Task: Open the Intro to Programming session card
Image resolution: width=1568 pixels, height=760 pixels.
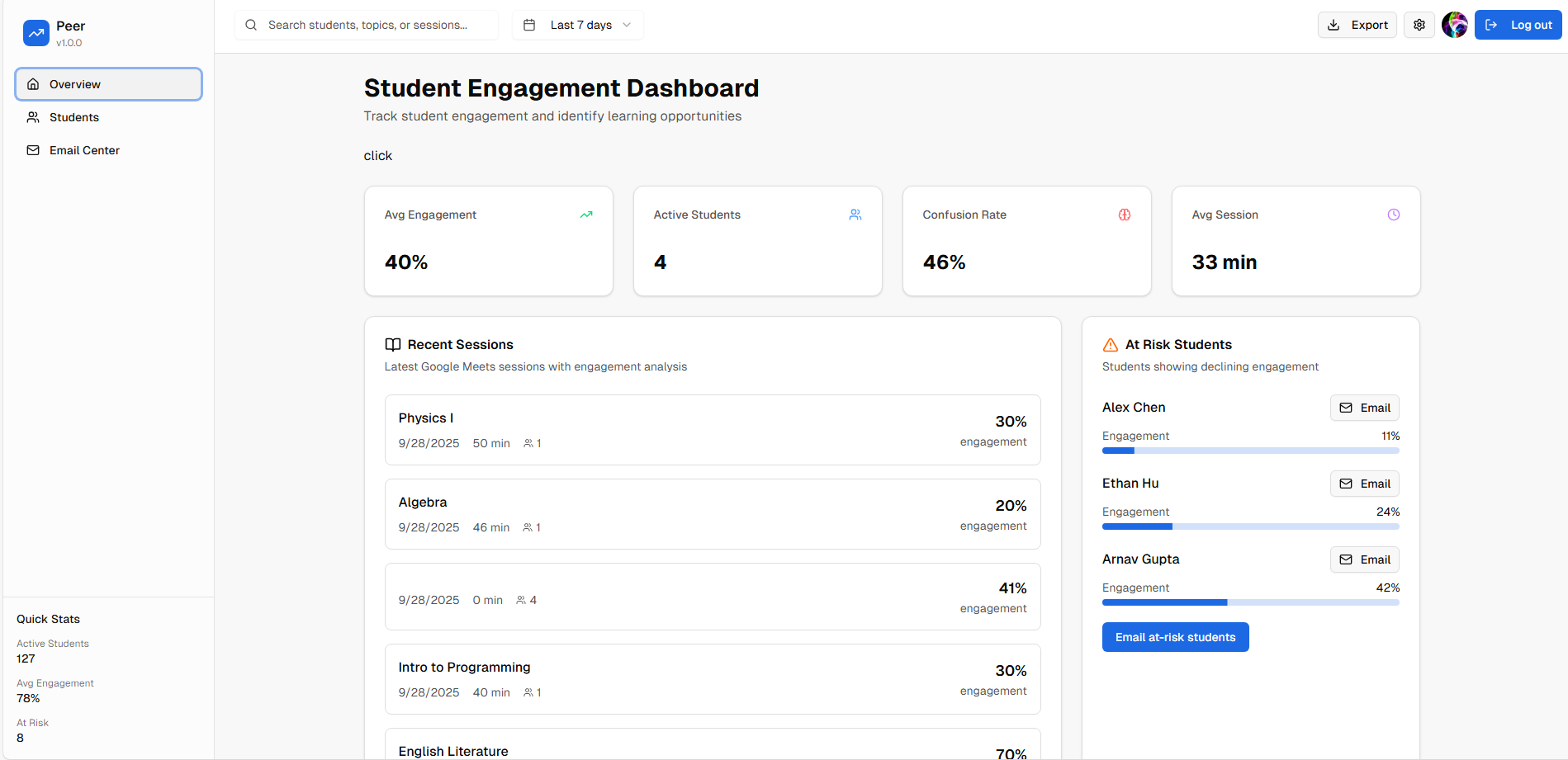Action: pos(713,679)
